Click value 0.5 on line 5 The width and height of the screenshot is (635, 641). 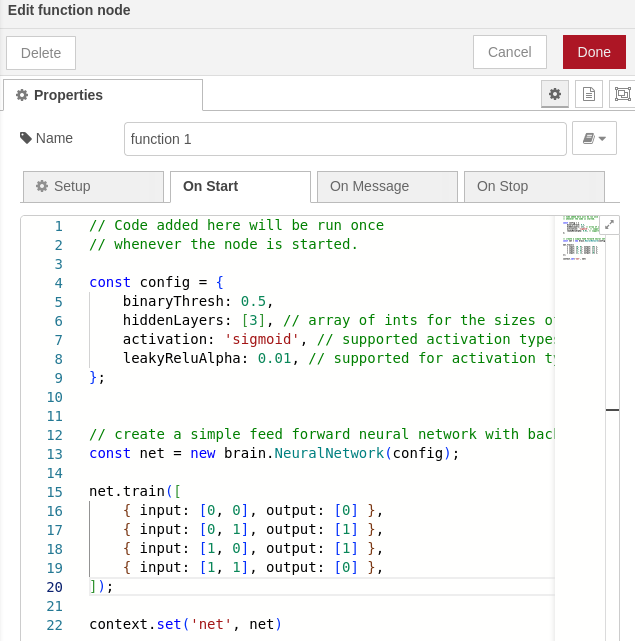[253, 301]
